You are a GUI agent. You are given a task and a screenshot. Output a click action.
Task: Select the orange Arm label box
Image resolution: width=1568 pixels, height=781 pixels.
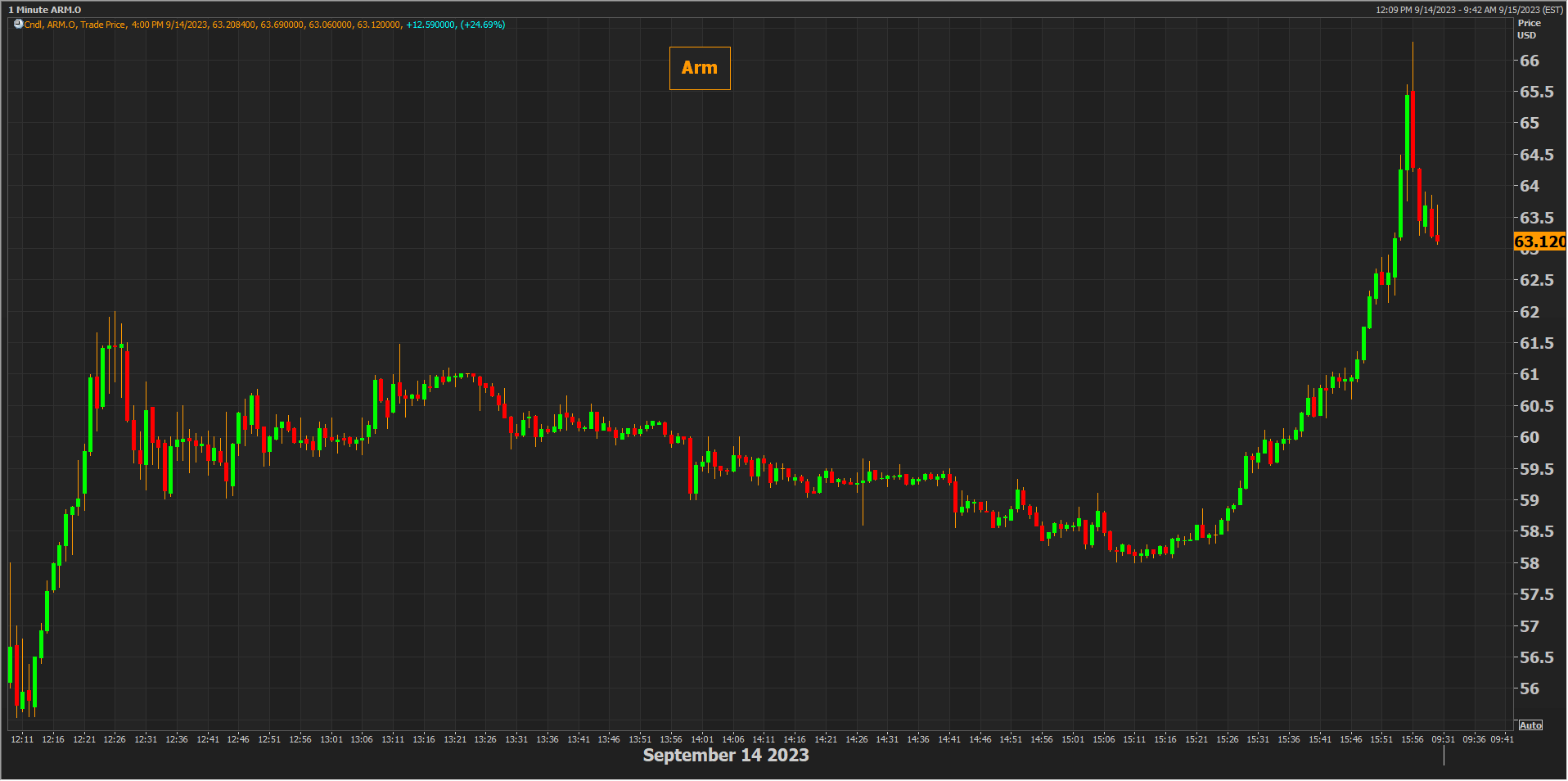(699, 68)
